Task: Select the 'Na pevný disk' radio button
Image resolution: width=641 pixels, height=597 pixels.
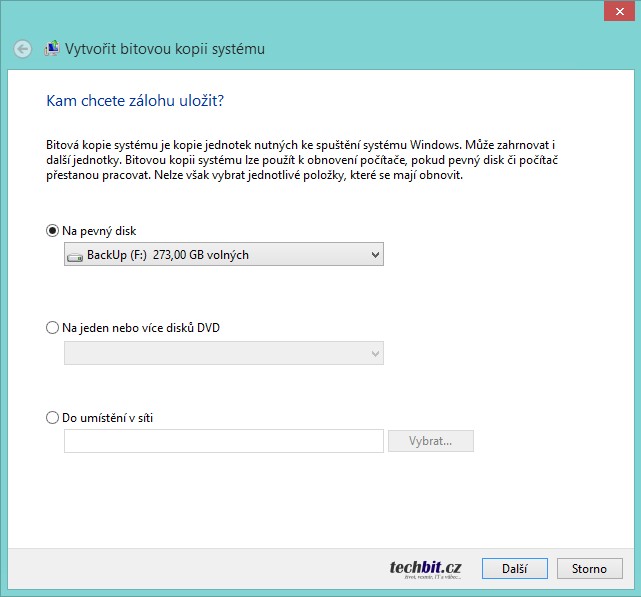Action: (53, 230)
